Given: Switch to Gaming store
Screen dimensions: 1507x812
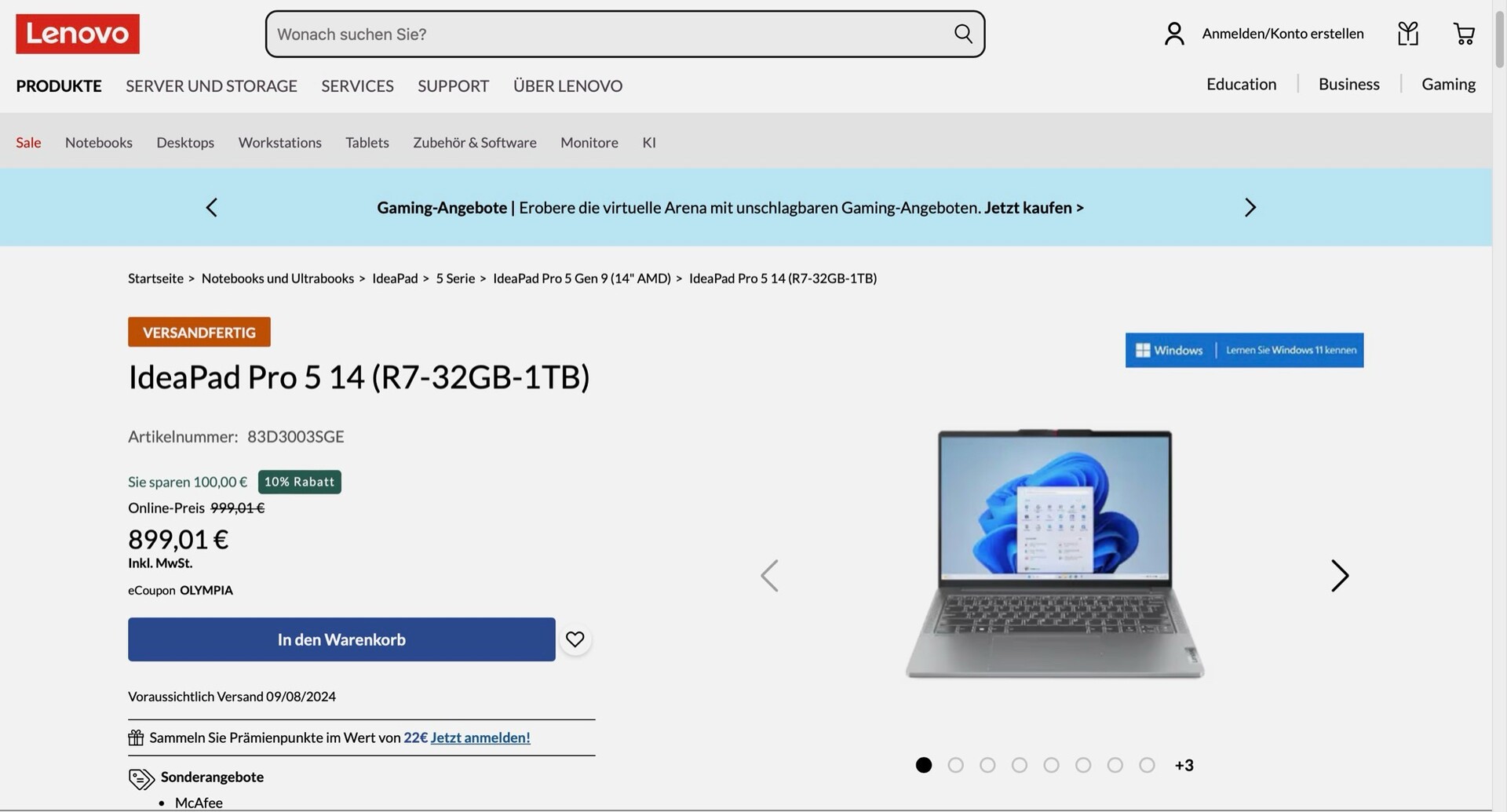Looking at the screenshot, I should pyautogui.click(x=1448, y=84).
